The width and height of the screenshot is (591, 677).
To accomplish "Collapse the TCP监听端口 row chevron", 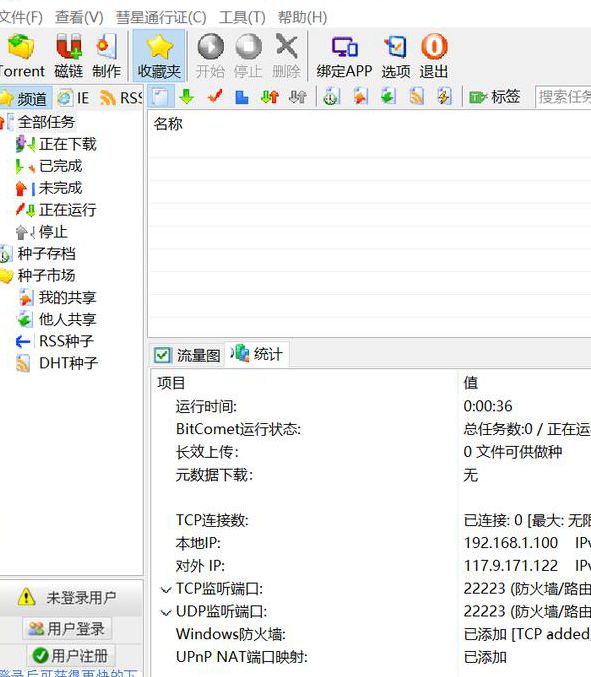I will pyautogui.click(x=166, y=590).
